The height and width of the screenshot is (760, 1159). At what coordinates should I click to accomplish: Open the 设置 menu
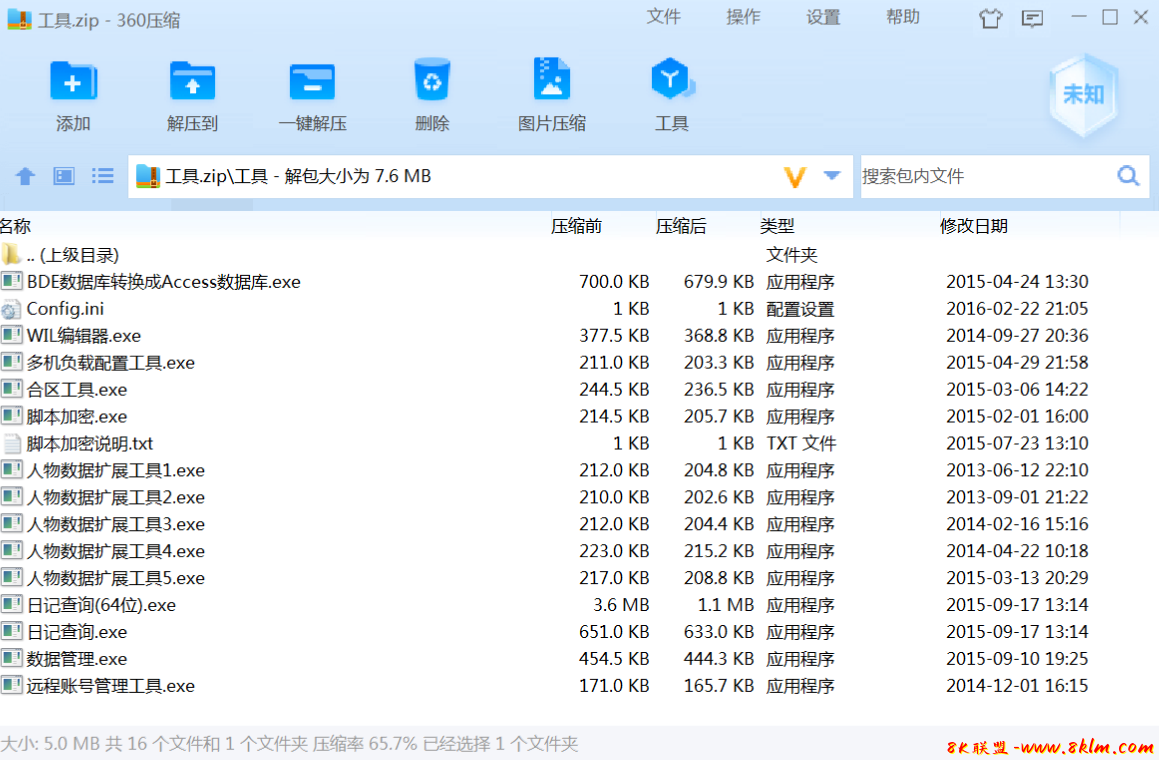click(823, 17)
